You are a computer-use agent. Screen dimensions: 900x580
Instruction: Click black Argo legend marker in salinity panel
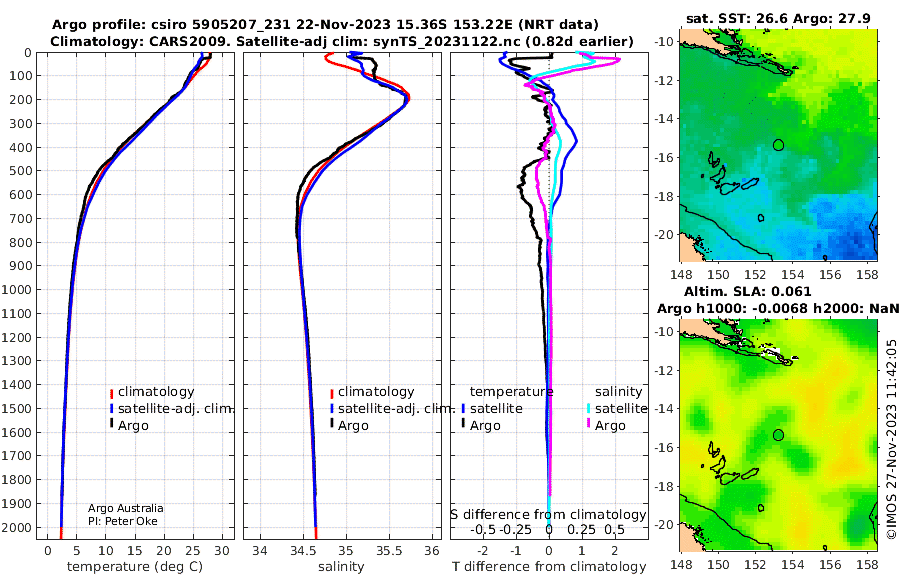coord(332,424)
